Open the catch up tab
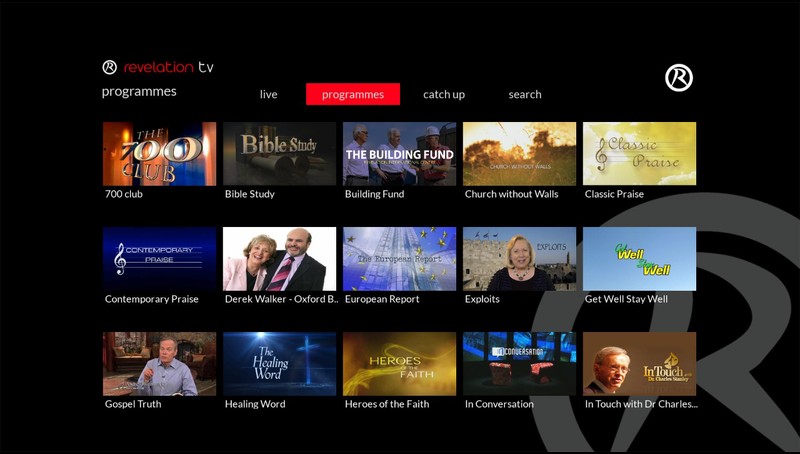This screenshot has width=800, height=454. pos(444,95)
